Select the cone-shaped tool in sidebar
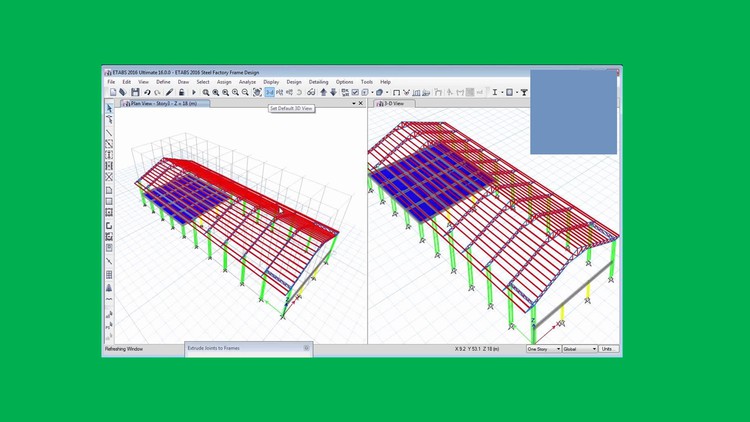The width and height of the screenshot is (750, 422). [x=109, y=288]
